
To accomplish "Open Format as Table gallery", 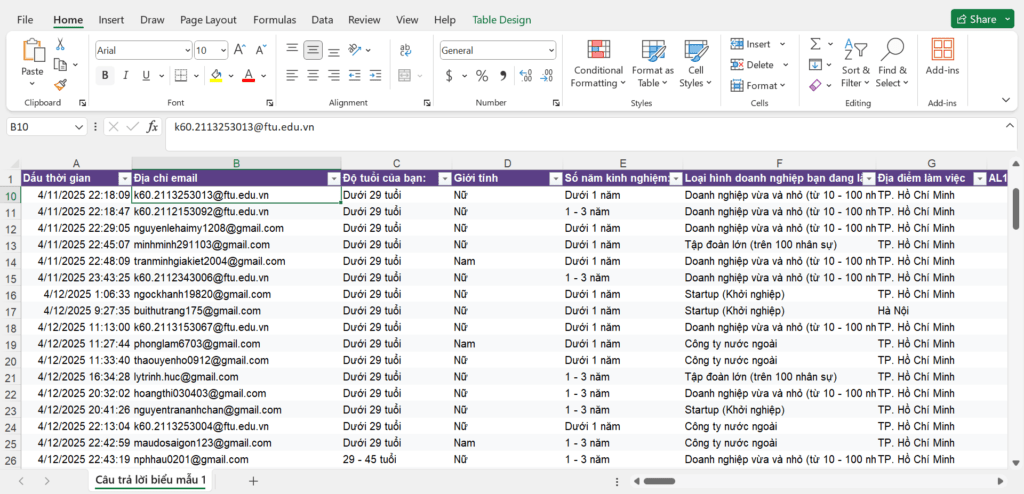I will pyautogui.click(x=653, y=63).
